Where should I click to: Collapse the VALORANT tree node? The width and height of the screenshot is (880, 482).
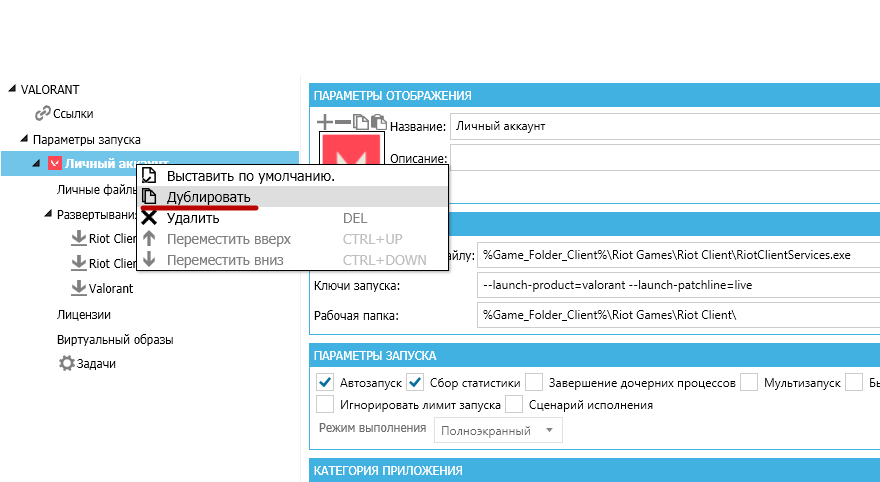point(12,89)
